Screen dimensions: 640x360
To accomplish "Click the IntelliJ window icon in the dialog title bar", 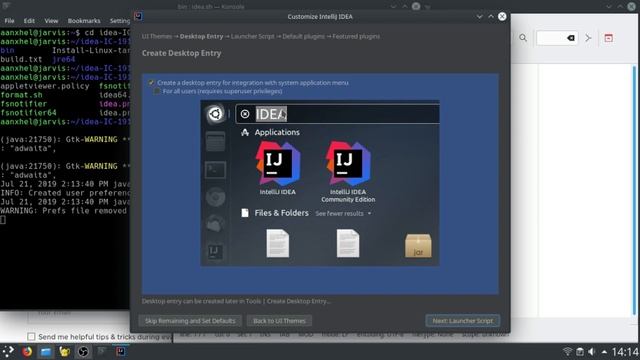I will click(138, 16).
